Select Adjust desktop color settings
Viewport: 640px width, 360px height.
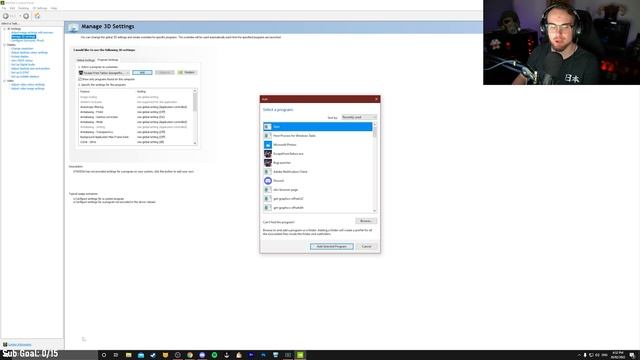[29, 53]
